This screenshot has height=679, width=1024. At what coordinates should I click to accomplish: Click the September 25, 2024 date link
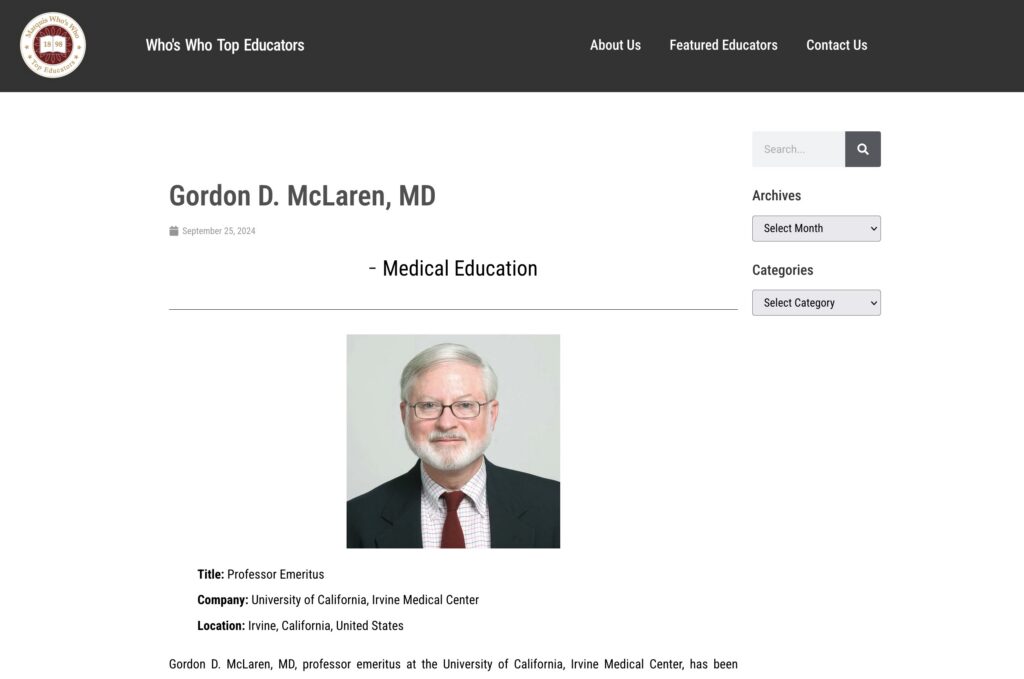(x=219, y=231)
